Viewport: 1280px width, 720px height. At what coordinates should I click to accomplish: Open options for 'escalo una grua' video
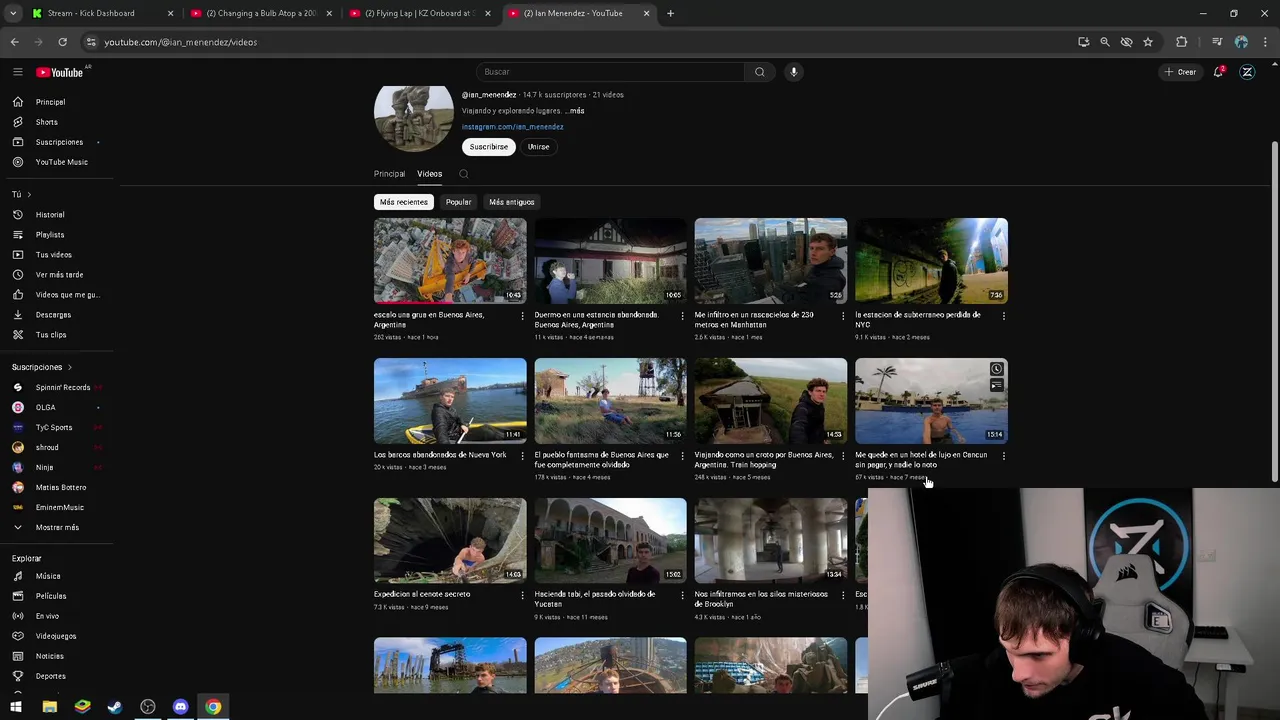pos(522,316)
